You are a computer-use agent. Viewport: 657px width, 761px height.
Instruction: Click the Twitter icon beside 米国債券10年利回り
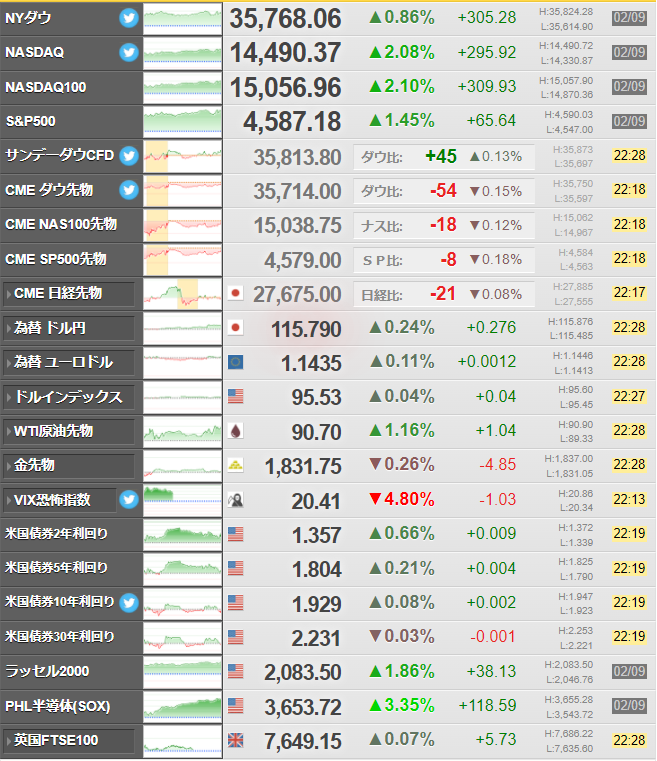[x=129, y=602]
